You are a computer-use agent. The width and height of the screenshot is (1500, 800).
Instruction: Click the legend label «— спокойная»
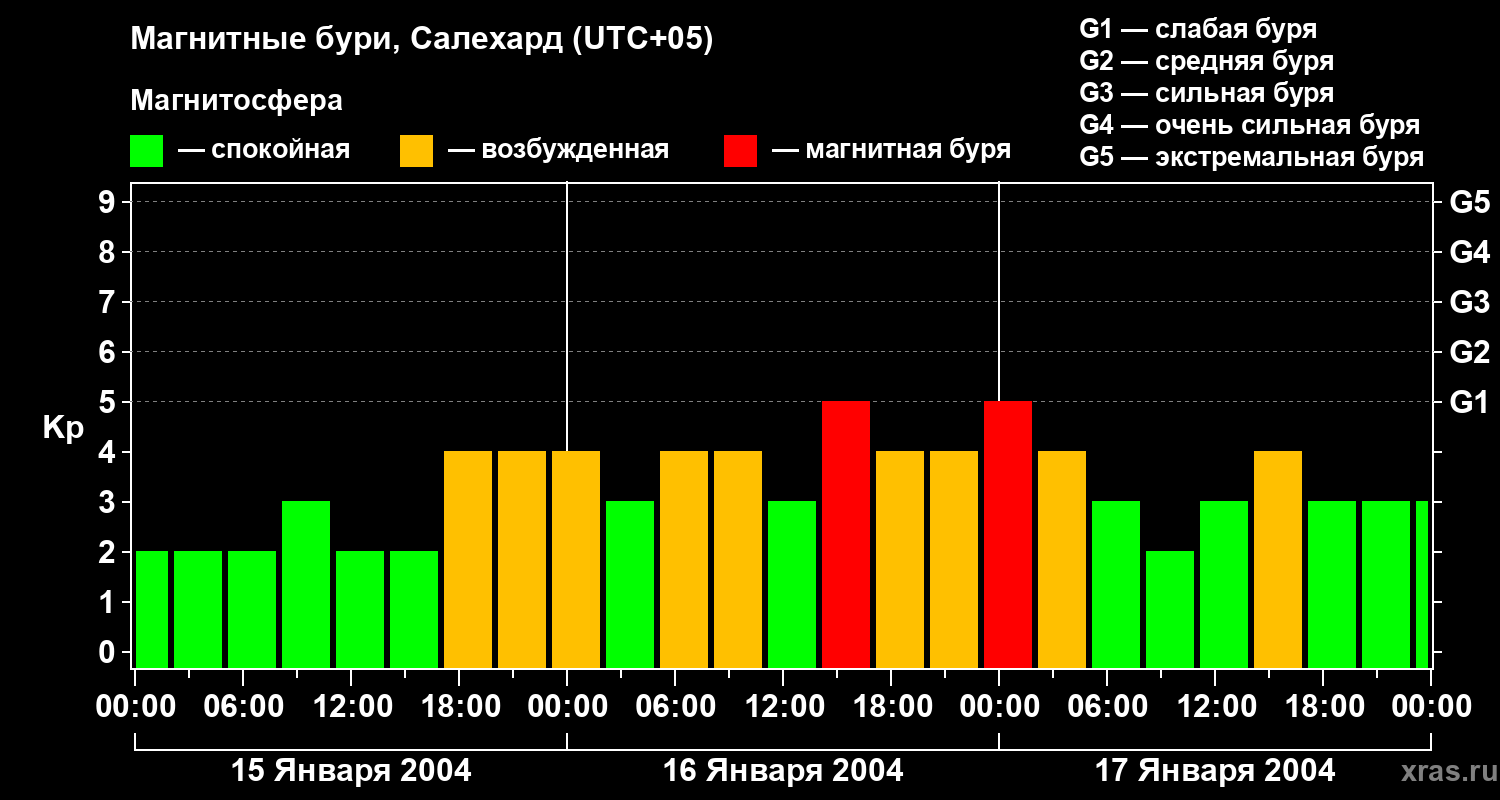point(264,151)
